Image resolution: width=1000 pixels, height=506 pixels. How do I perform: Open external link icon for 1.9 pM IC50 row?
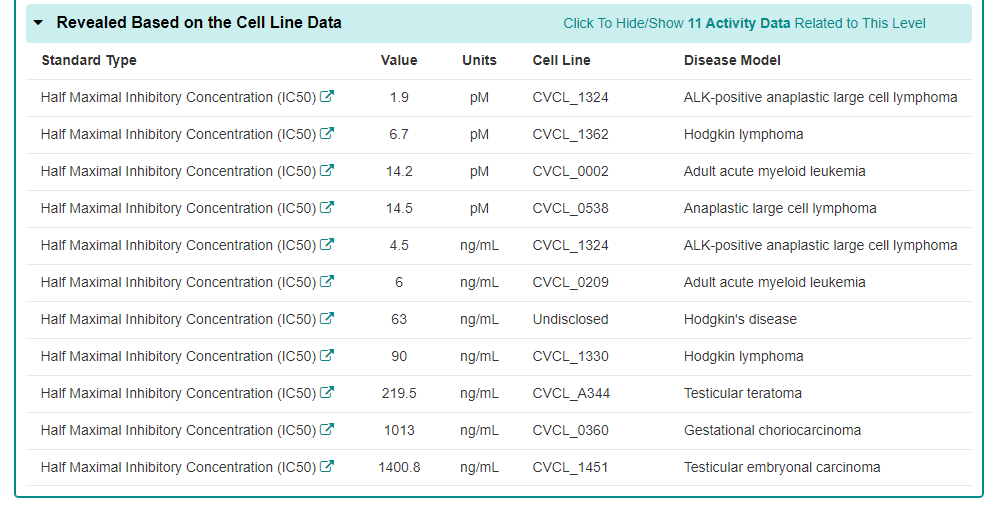point(327,97)
